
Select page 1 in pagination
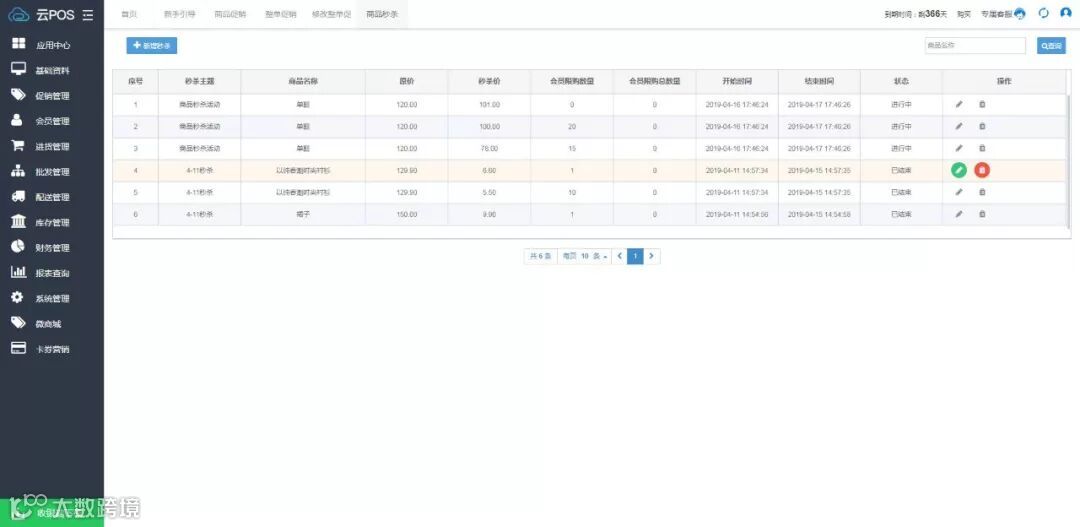point(635,256)
